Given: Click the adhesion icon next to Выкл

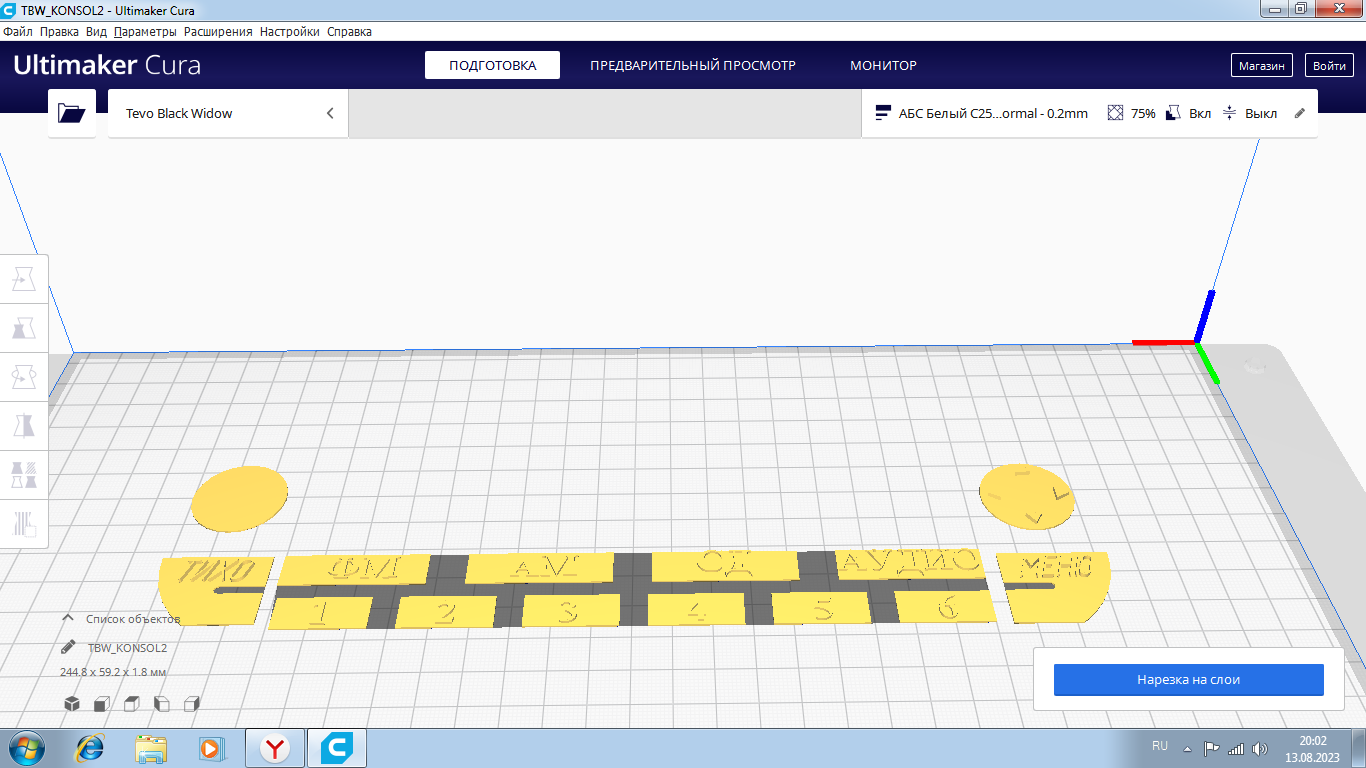Looking at the screenshot, I should point(1230,113).
